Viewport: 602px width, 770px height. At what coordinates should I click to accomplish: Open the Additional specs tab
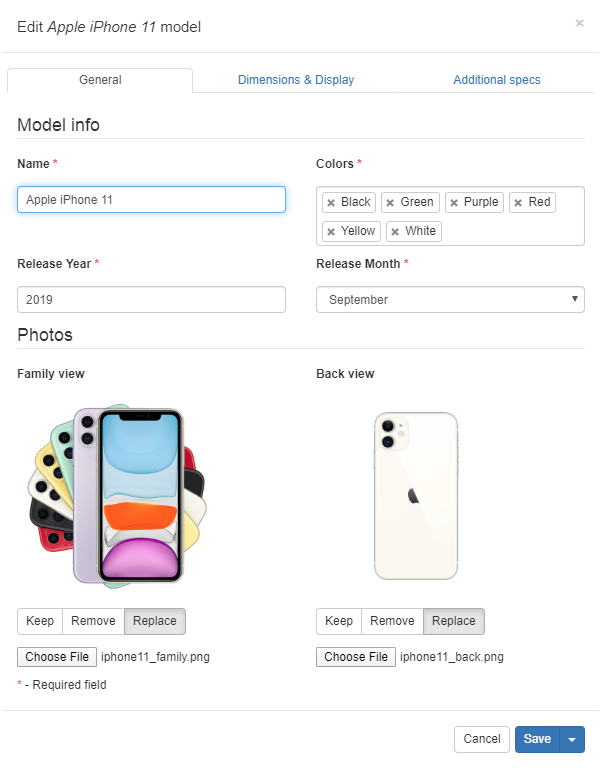(x=497, y=80)
